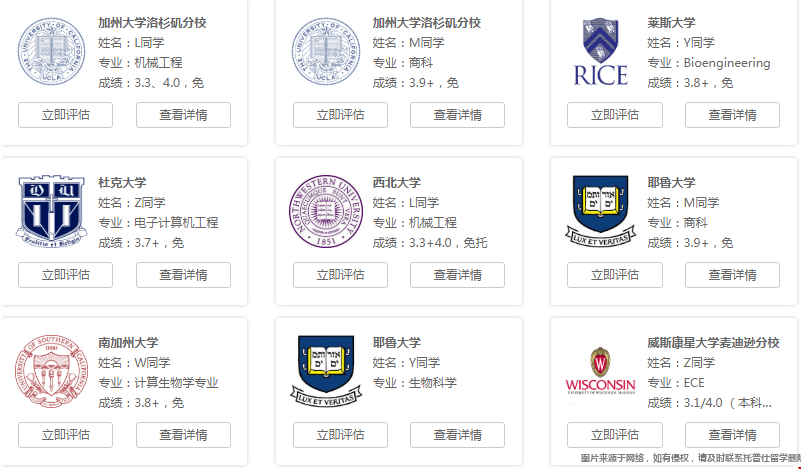Click the 加州大学洛杉矶分校 title above 姓名：M同学
The image size is (801, 469).
point(427,23)
